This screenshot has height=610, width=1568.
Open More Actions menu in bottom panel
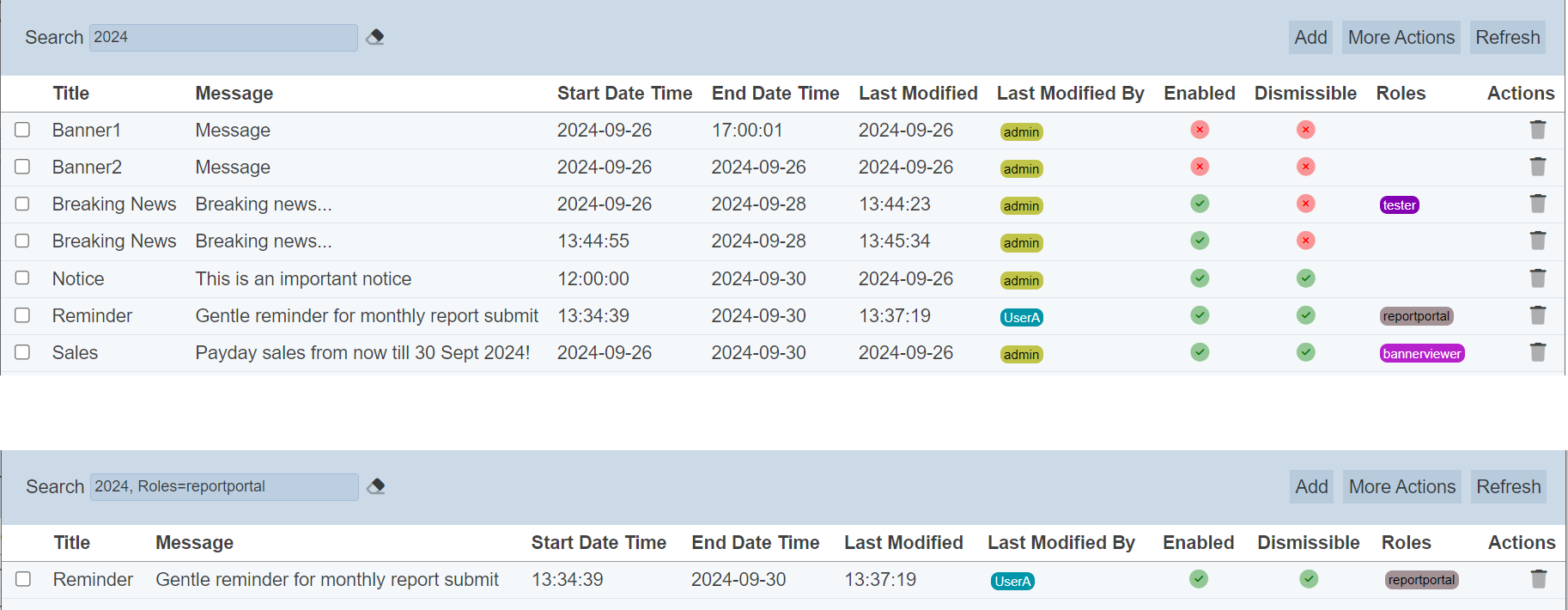[1401, 487]
